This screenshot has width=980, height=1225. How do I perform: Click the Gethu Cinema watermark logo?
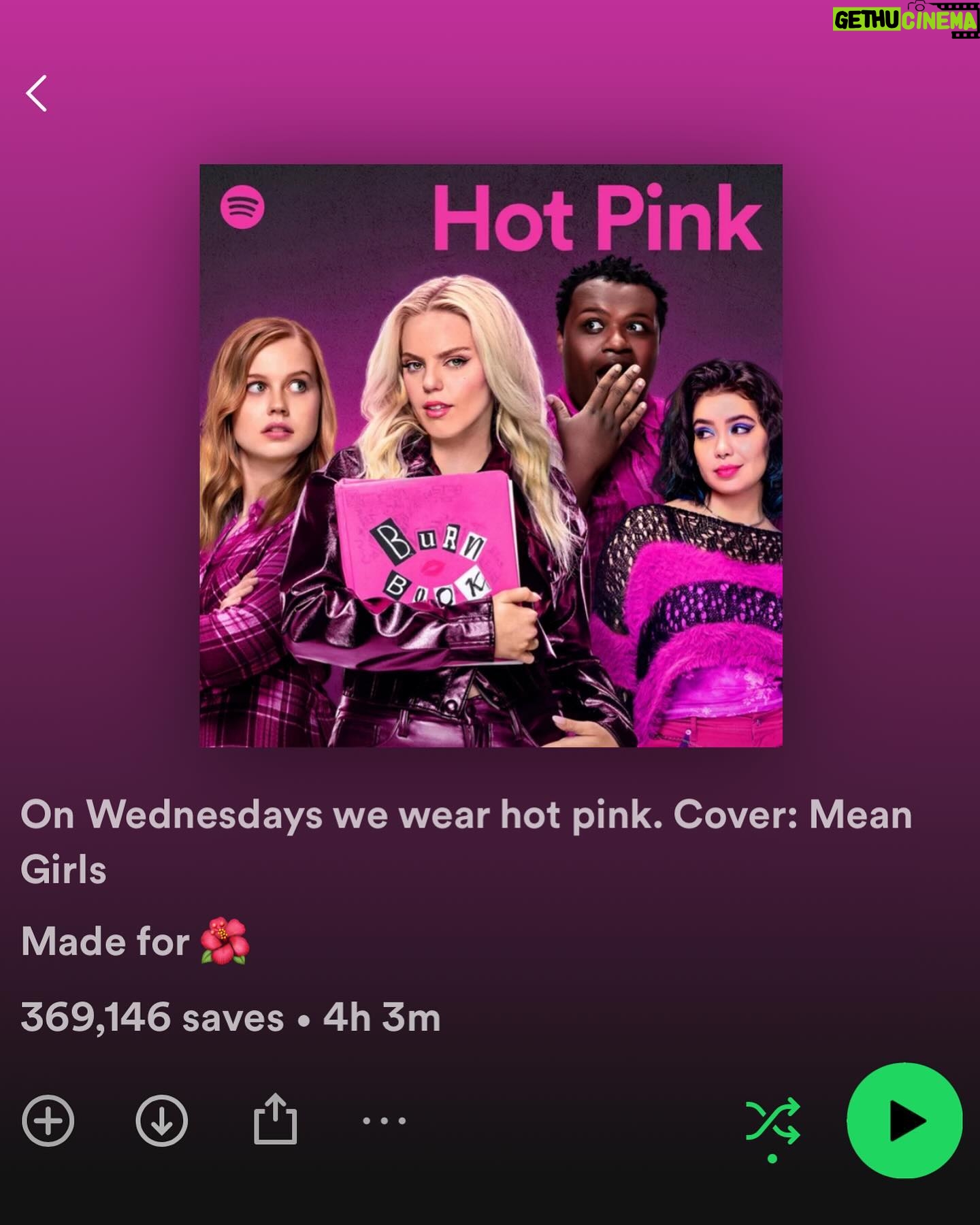click(906, 19)
